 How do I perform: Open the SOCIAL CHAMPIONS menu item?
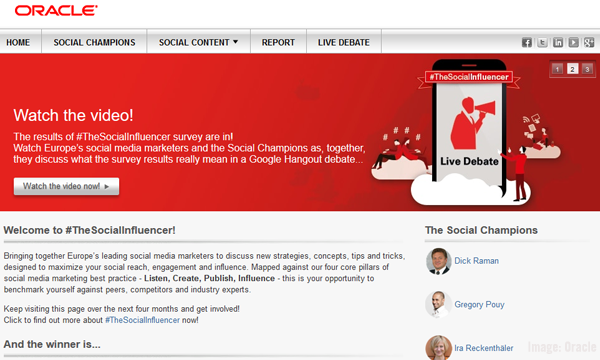[x=94, y=42]
